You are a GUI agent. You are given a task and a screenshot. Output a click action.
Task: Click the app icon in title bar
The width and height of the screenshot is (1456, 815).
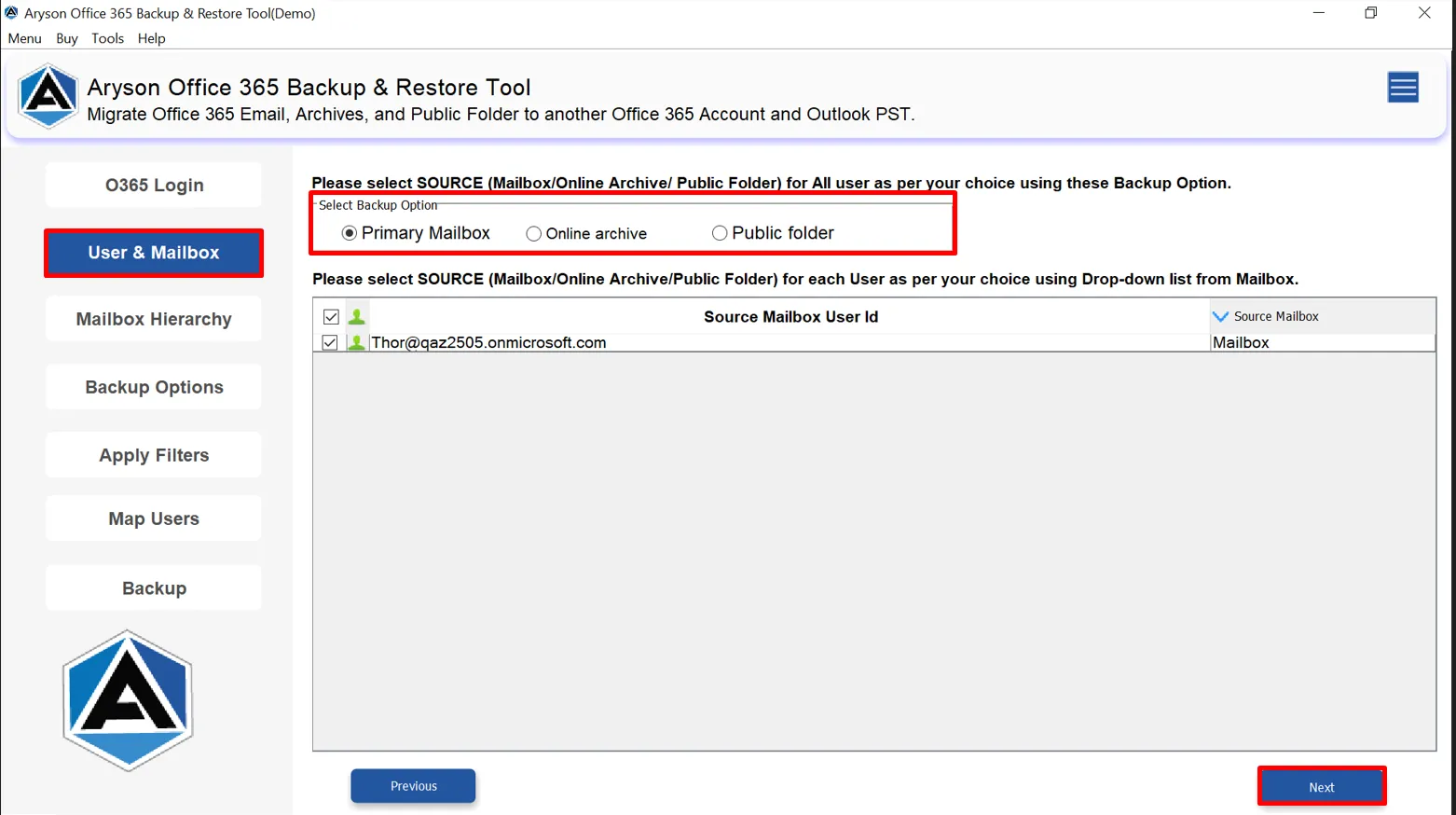[11, 13]
